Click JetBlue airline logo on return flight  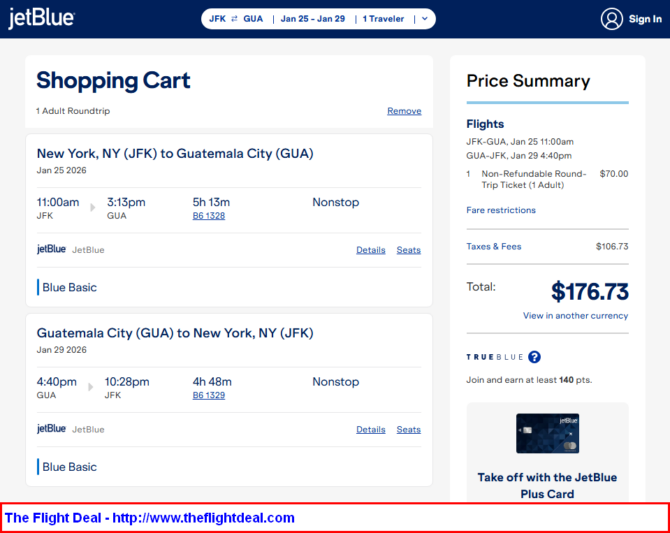coord(51,429)
